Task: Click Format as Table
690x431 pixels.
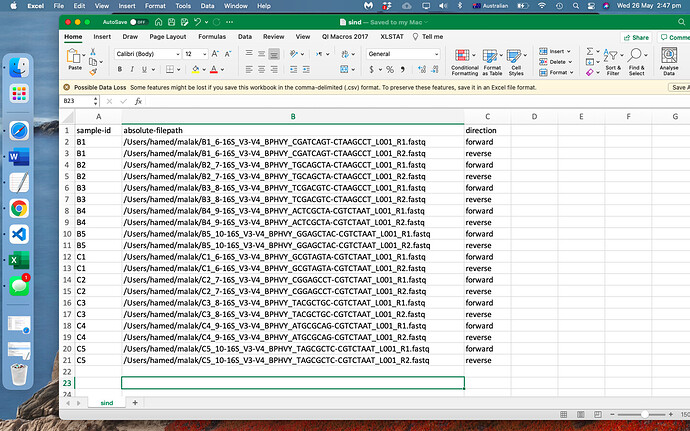Action: [492, 60]
